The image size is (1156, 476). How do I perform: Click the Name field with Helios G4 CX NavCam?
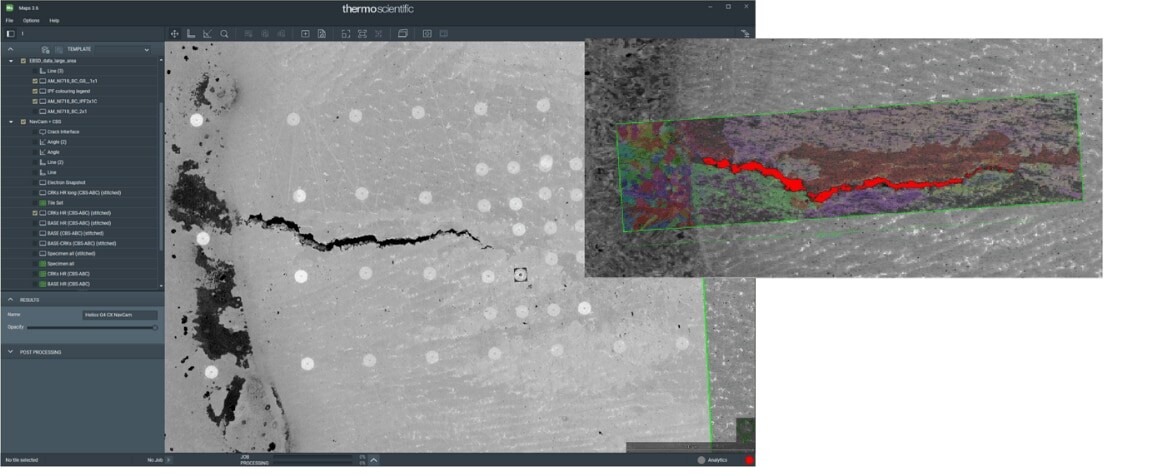click(119, 315)
